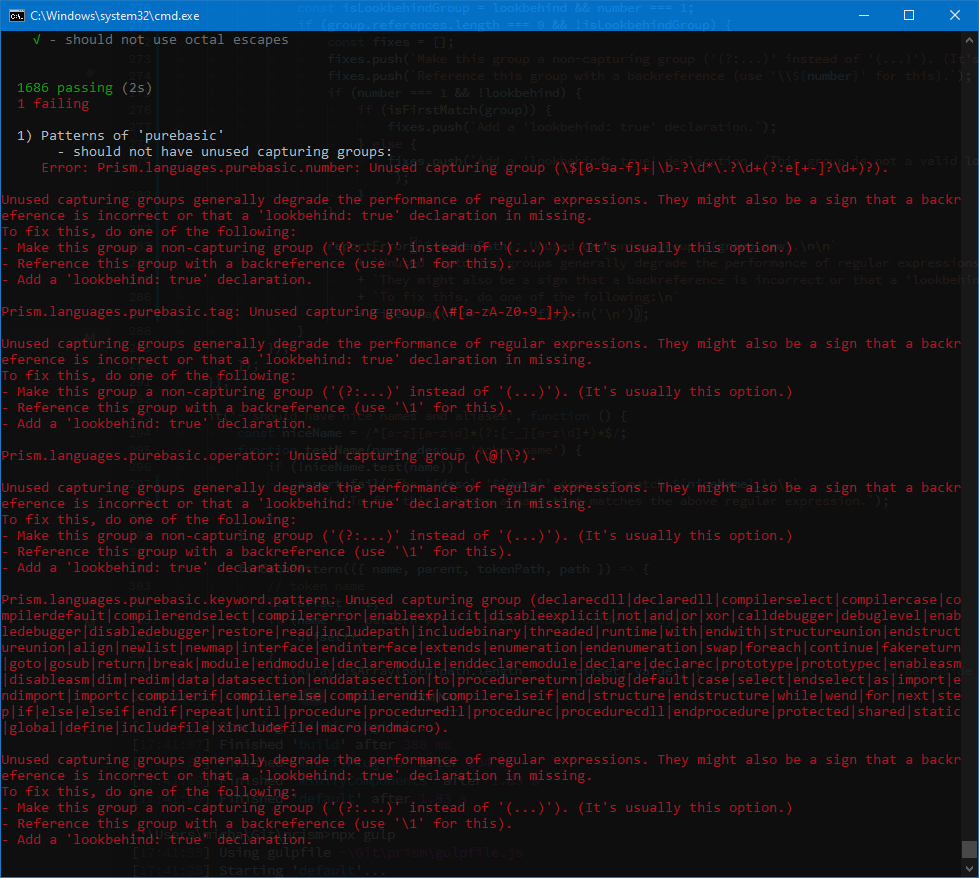Click the scrollbar down arrow

[x=969, y=869]
